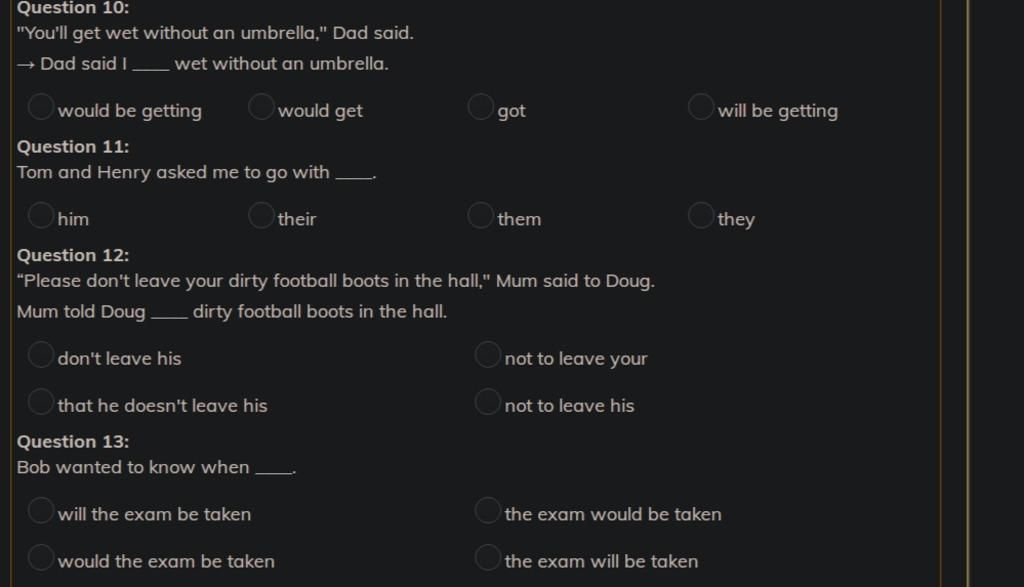Select 'not to leave your' option
Screen dimensions: 1024x587
488,355
